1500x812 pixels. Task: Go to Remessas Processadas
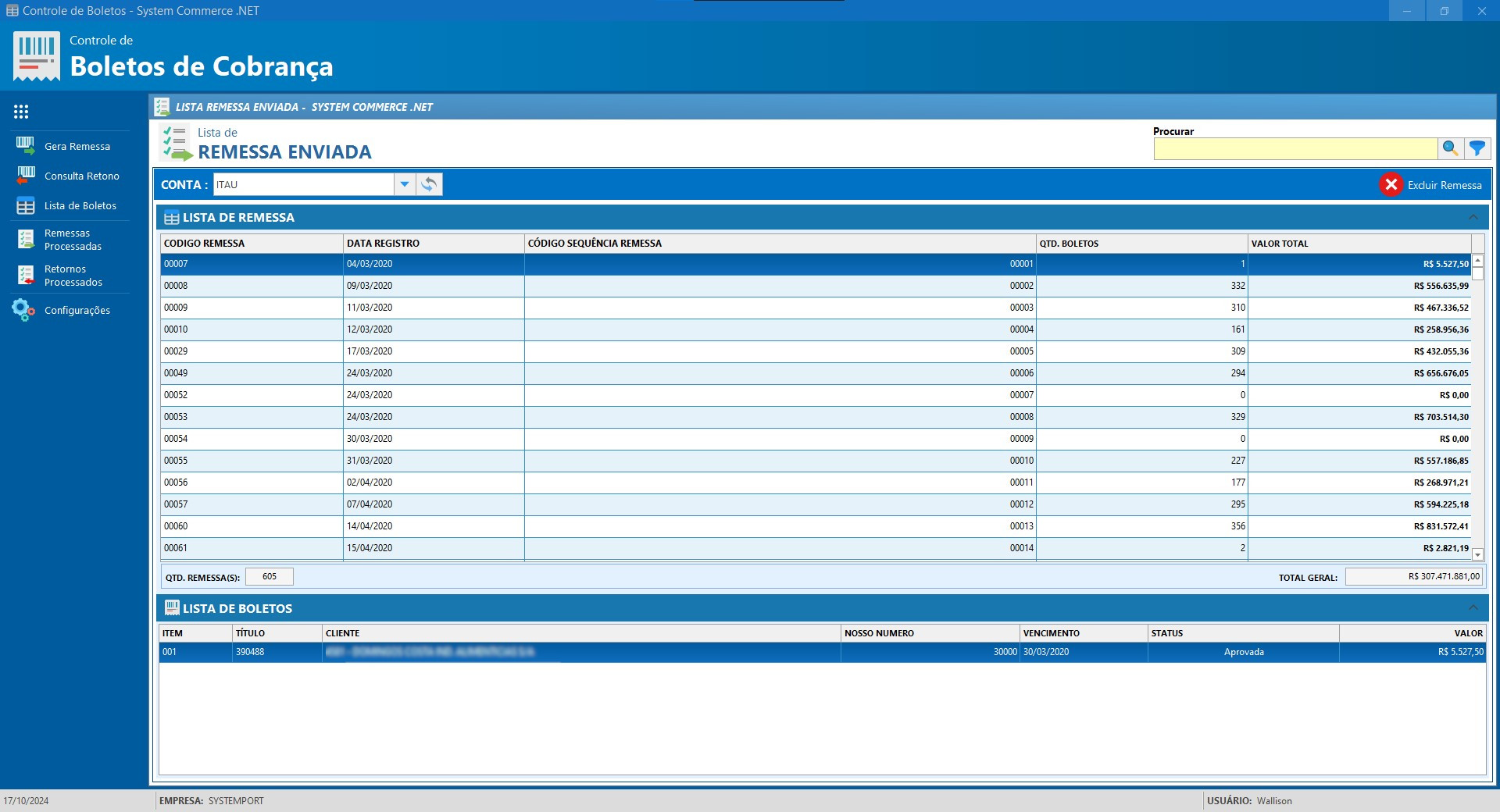(72, 240)
